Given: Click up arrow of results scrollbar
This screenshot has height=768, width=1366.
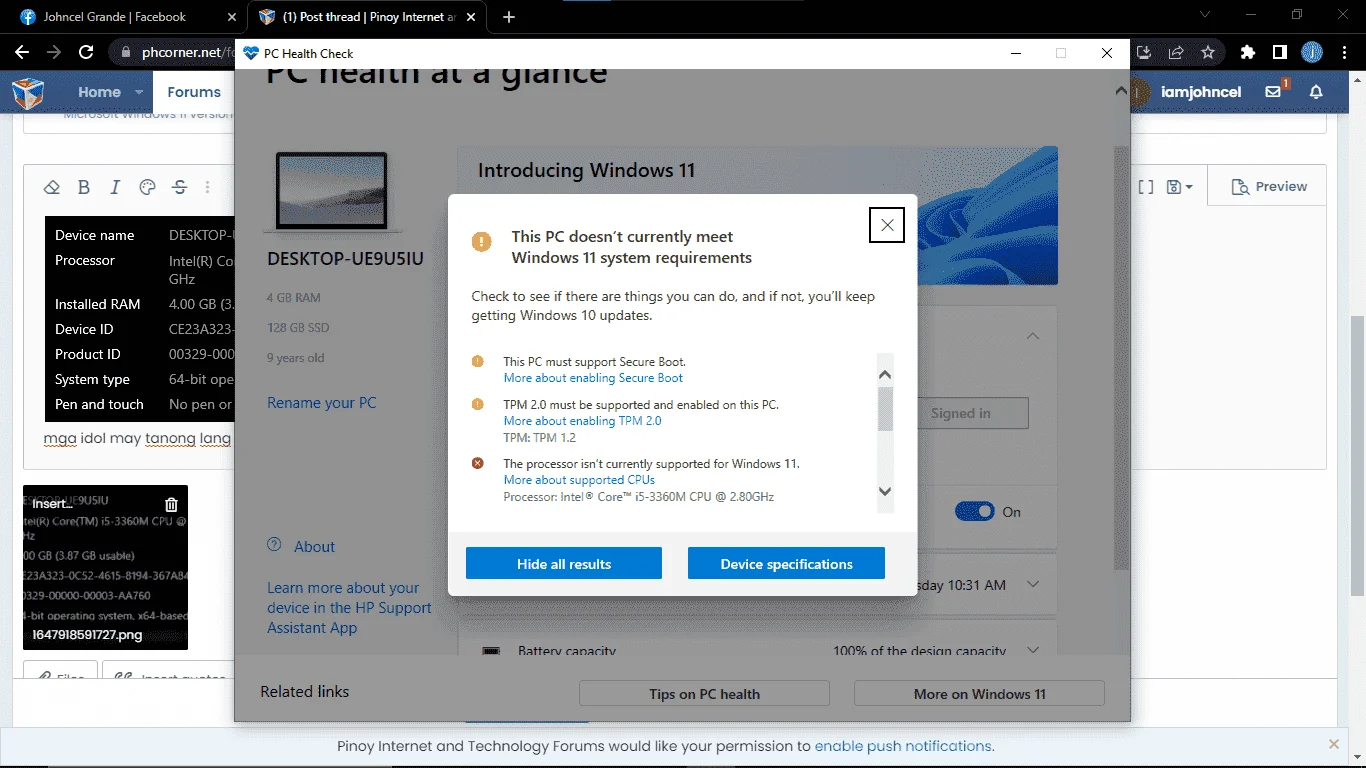Looking at the screenshot, I should pyautogui.click(x=885, y=374).
